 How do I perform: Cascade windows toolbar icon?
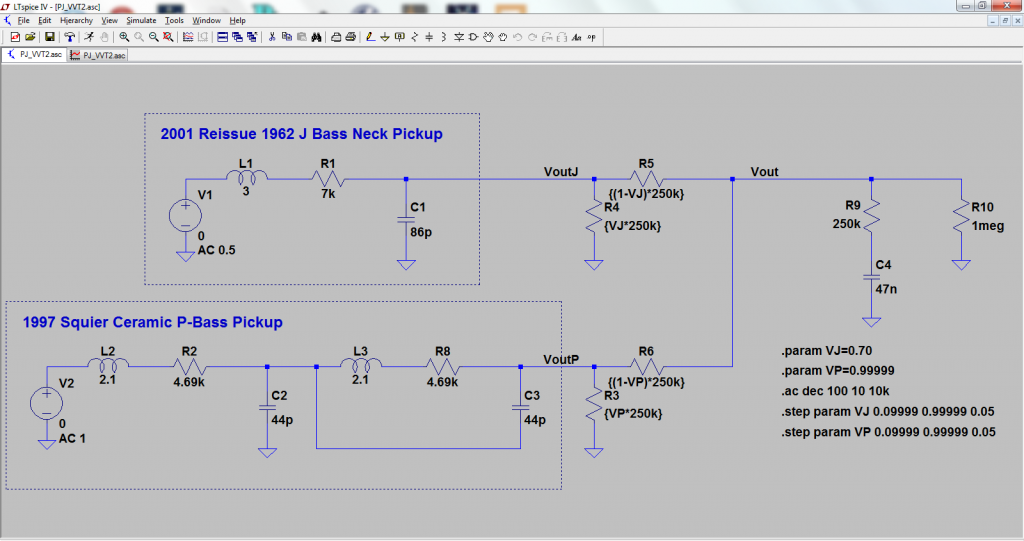pos(237,37)
